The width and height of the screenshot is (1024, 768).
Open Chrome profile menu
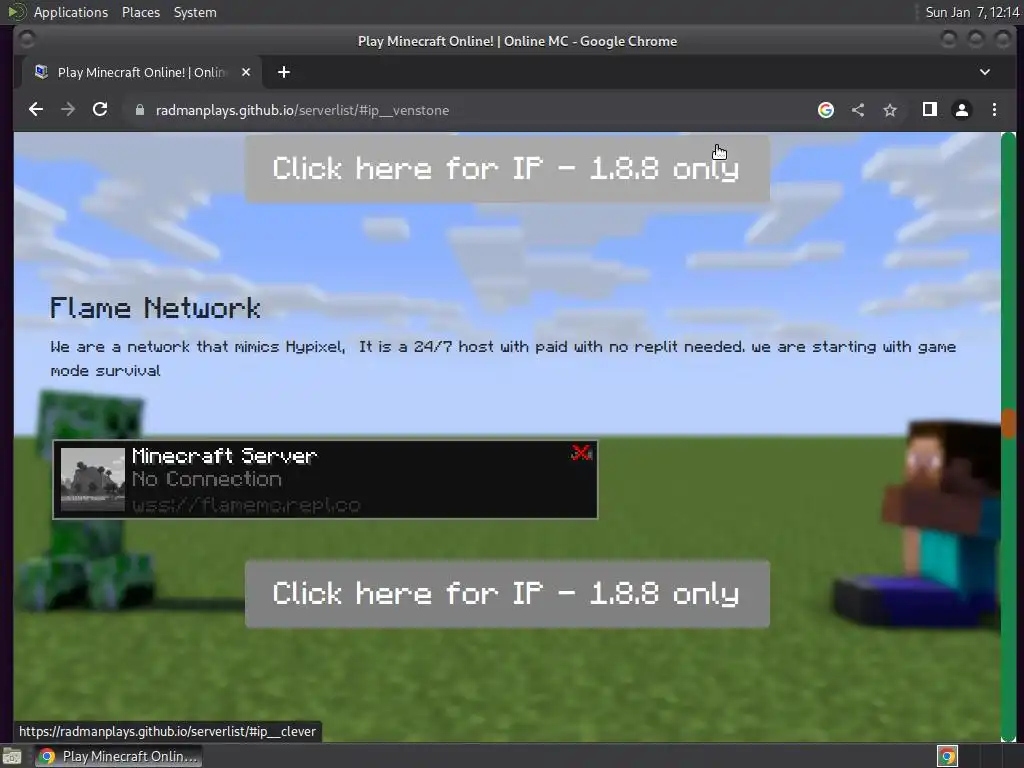(x=962, y=110)
